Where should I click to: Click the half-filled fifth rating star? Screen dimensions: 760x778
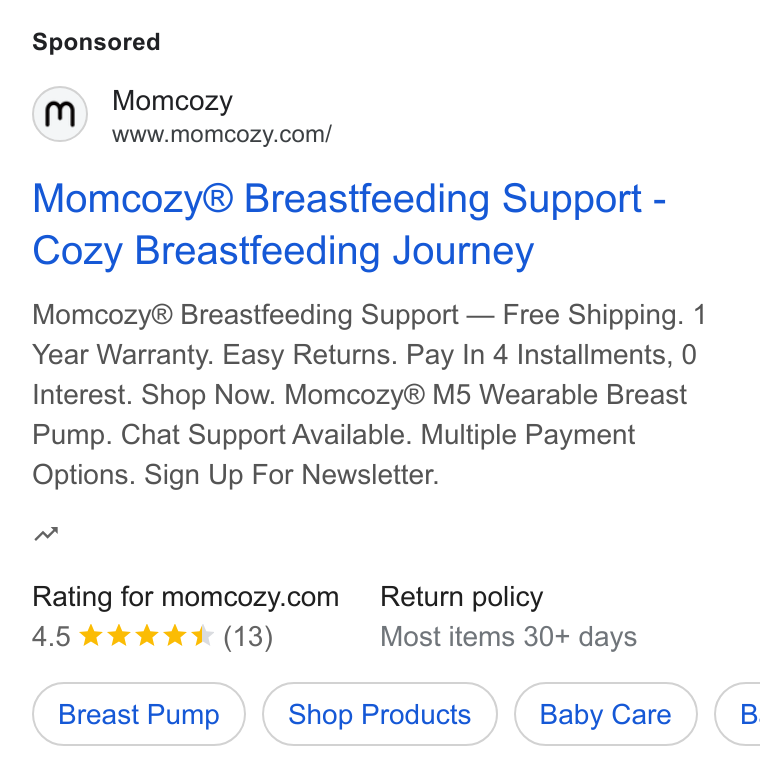(x=202, y=636)
